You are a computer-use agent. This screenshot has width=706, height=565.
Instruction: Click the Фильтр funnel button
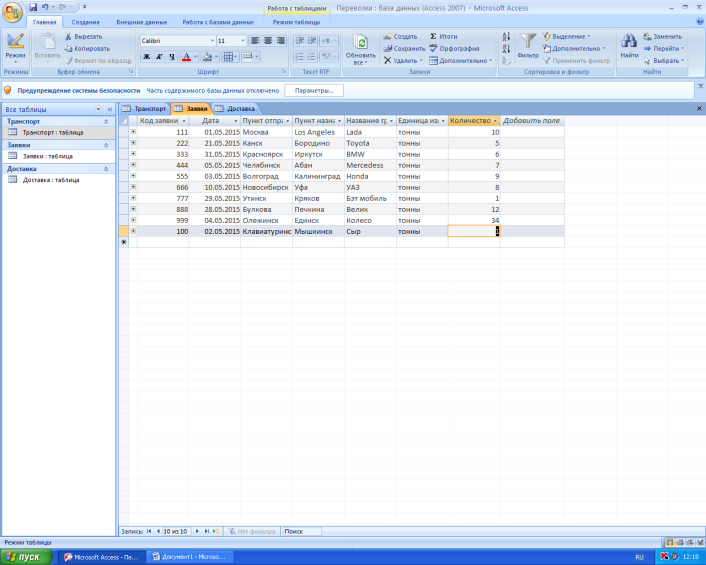pos(528,45)
